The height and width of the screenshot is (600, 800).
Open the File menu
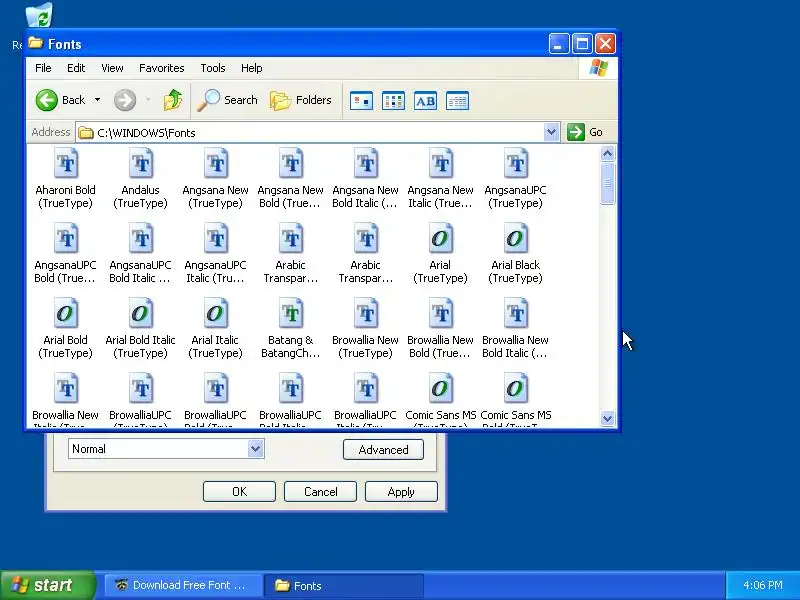click(x=43, y=68)
